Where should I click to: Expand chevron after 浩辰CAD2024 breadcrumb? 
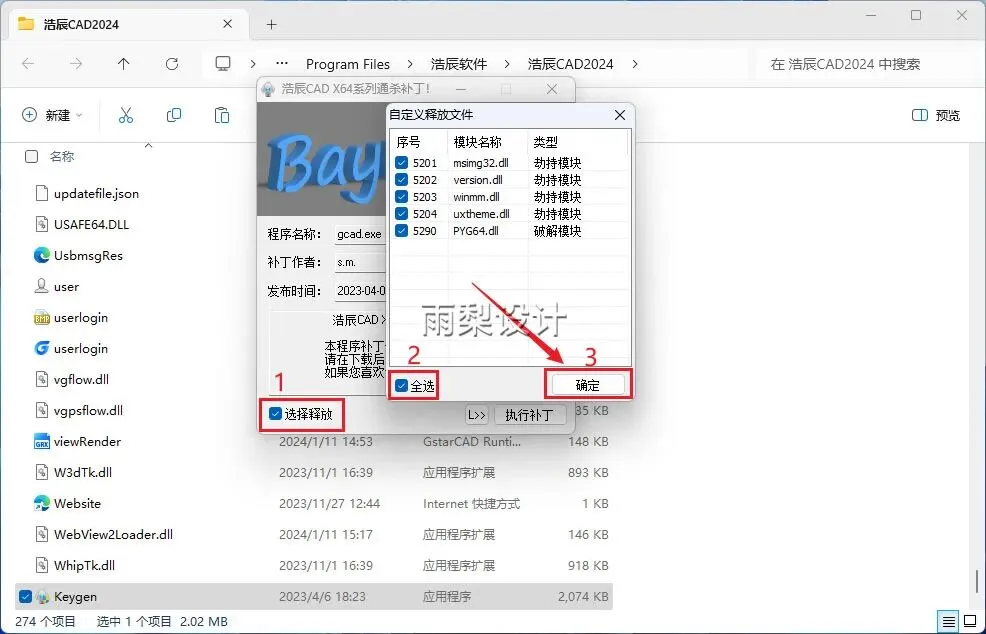click(634, 64)
